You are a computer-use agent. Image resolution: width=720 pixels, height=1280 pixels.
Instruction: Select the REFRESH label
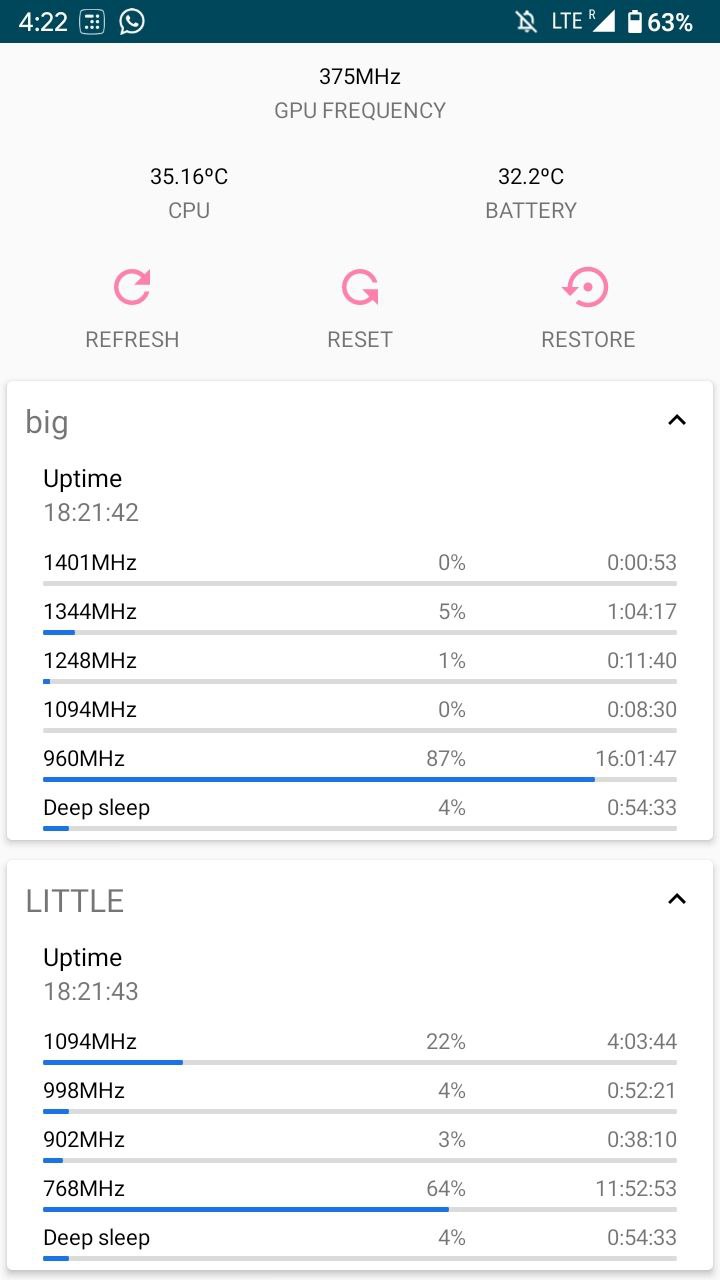(132, 340)
